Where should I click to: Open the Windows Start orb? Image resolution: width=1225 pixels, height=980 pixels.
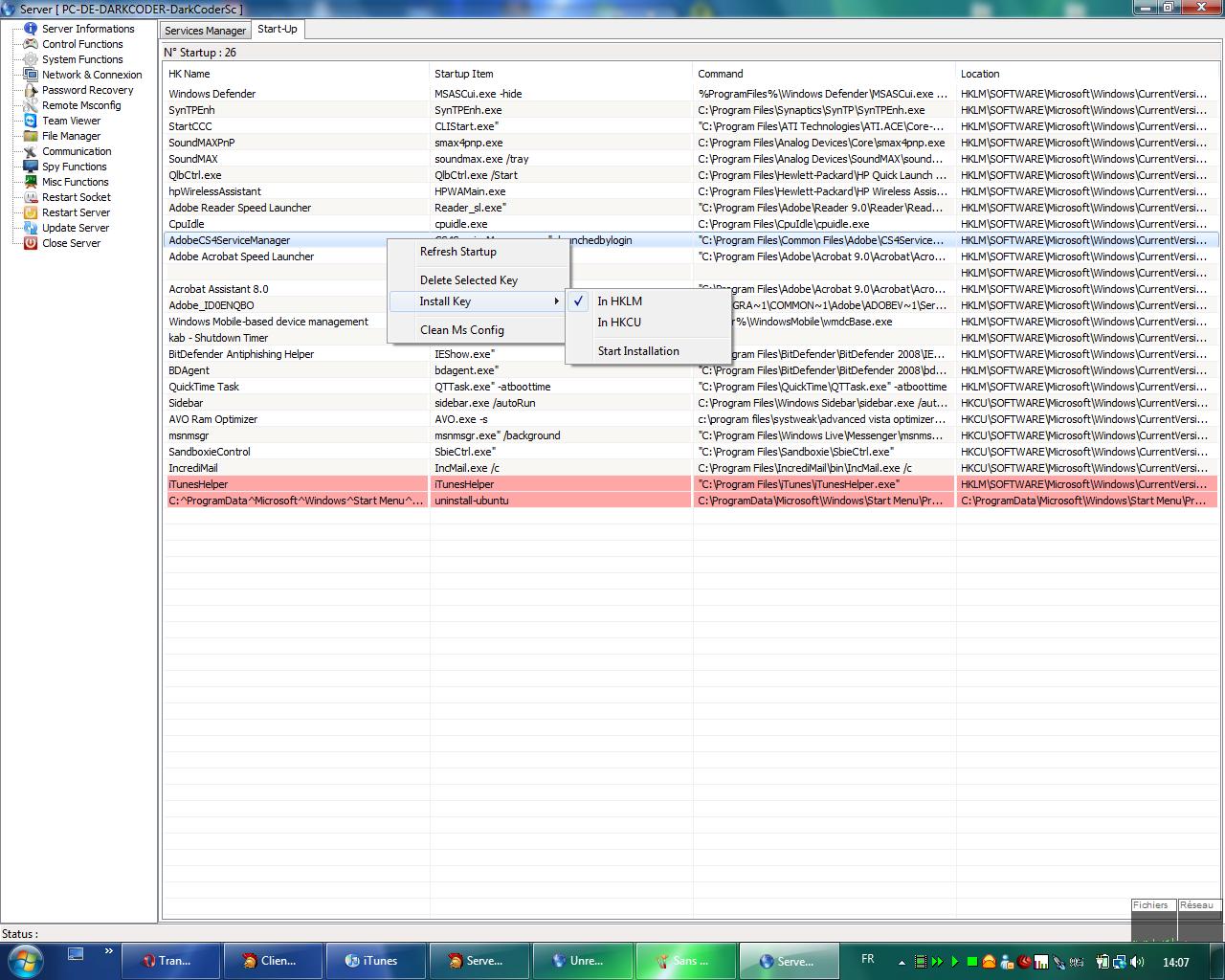24,961
